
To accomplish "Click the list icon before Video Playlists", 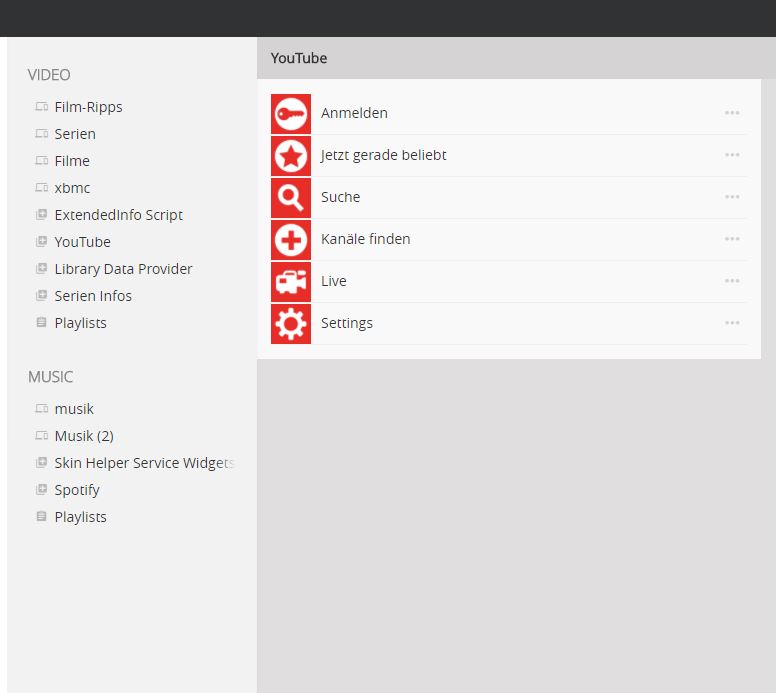I will 42,322.
